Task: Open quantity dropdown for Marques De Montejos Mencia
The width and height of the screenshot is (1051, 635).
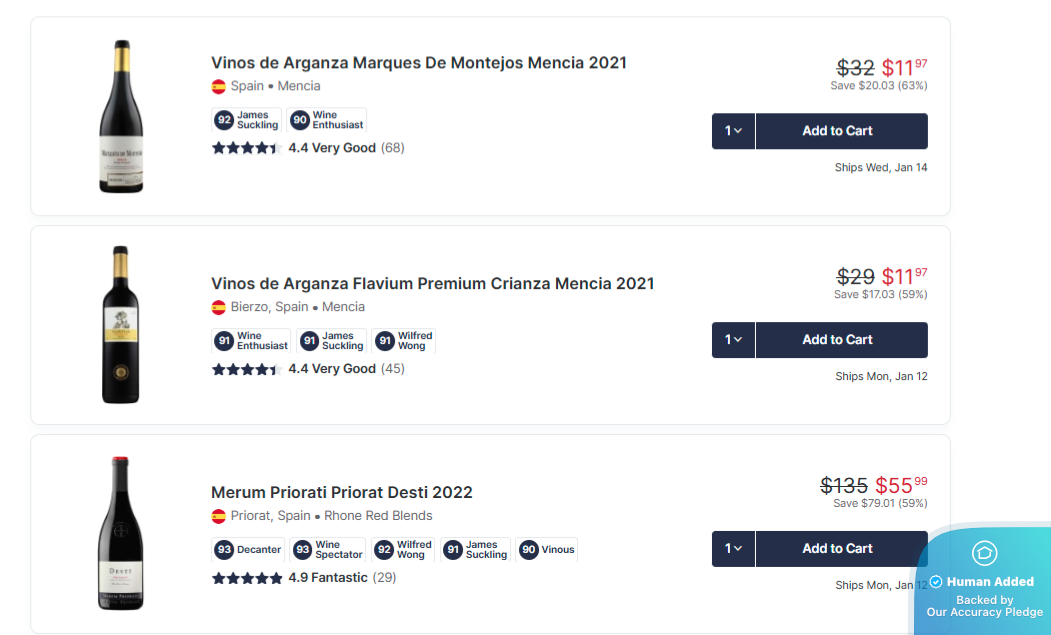Action: [x=733, y=131]
